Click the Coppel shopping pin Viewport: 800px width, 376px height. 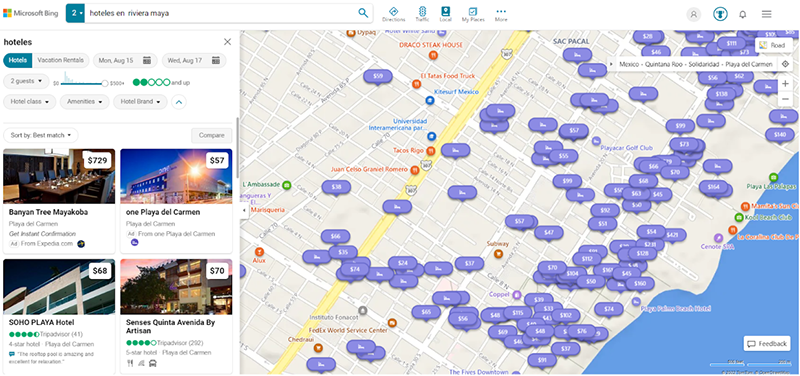click(x=516, y=294)
